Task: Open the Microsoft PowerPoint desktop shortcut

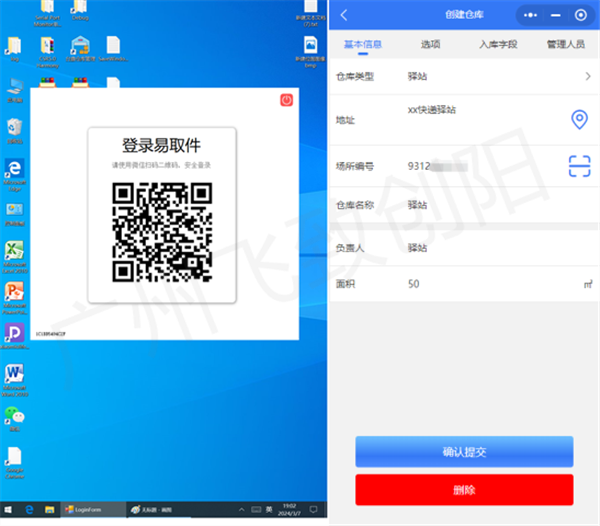Action: [x=15, y=298]
